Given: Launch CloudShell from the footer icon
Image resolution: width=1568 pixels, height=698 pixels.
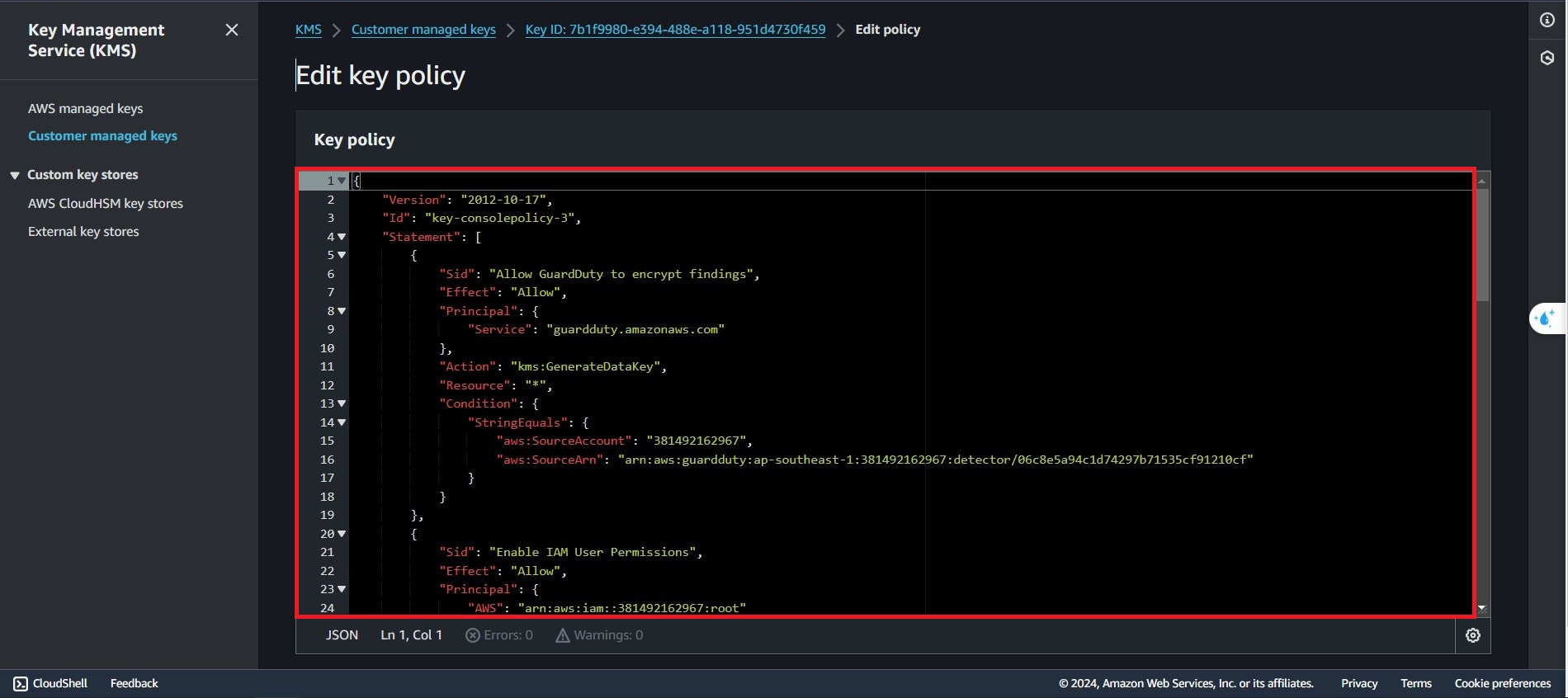Looking at the screenshot, I should click(x=21, y=683).
